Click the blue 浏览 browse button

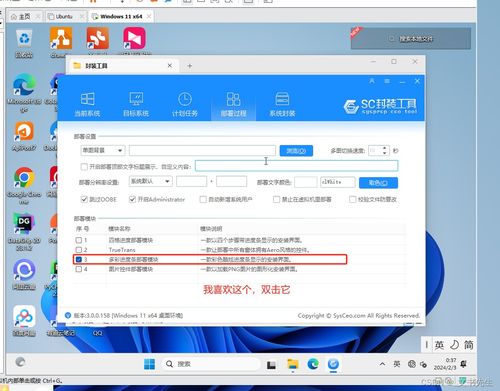point(296,151)
